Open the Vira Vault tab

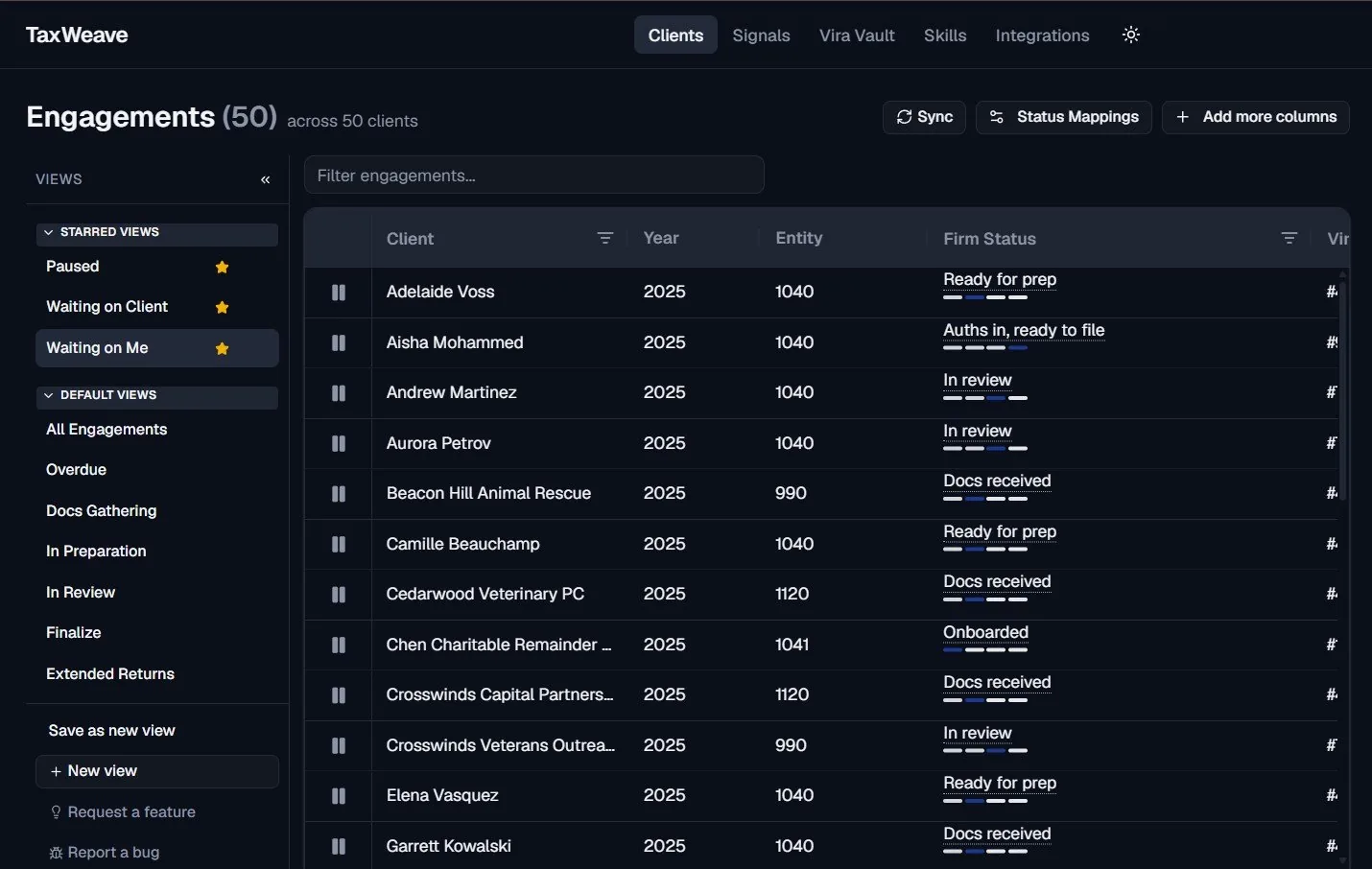pos(857,35)
